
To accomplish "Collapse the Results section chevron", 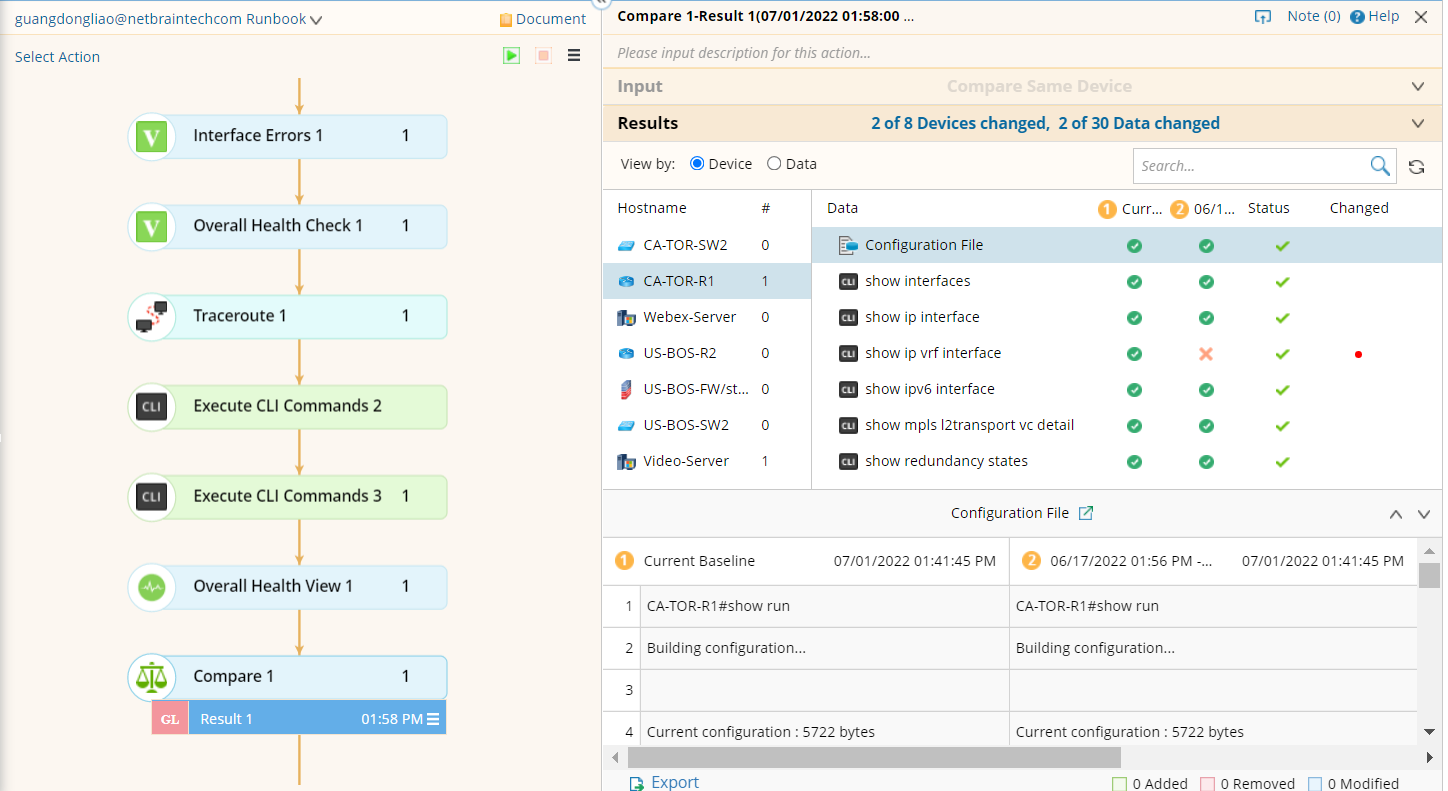I will (1417, 124).
